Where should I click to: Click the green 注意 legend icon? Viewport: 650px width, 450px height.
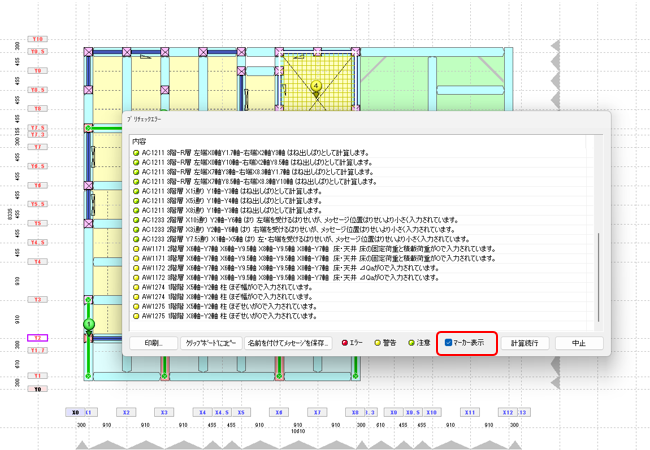[x=411, y=343]
